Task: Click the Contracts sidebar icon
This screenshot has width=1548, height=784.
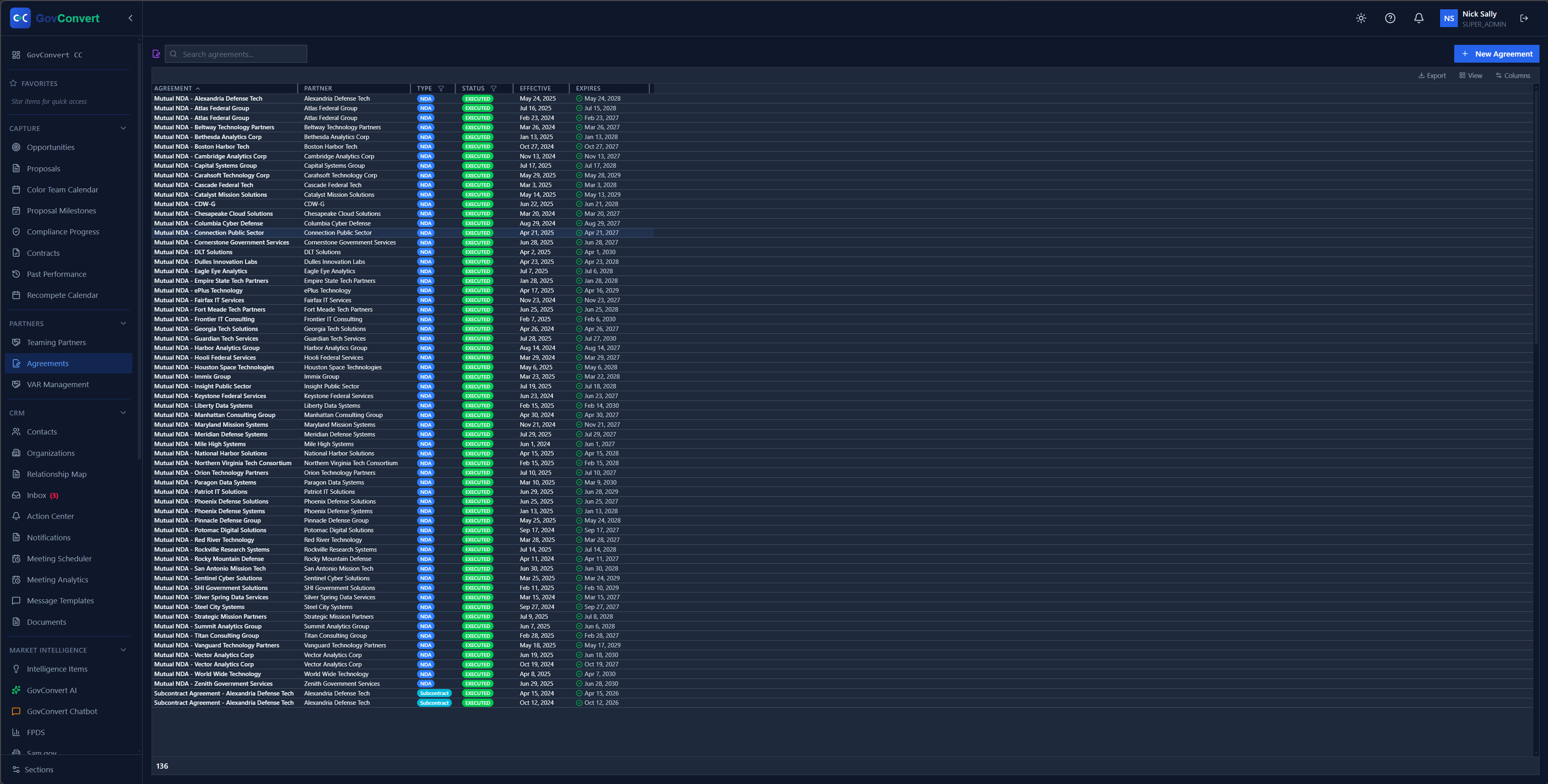Action: [16, 253]
